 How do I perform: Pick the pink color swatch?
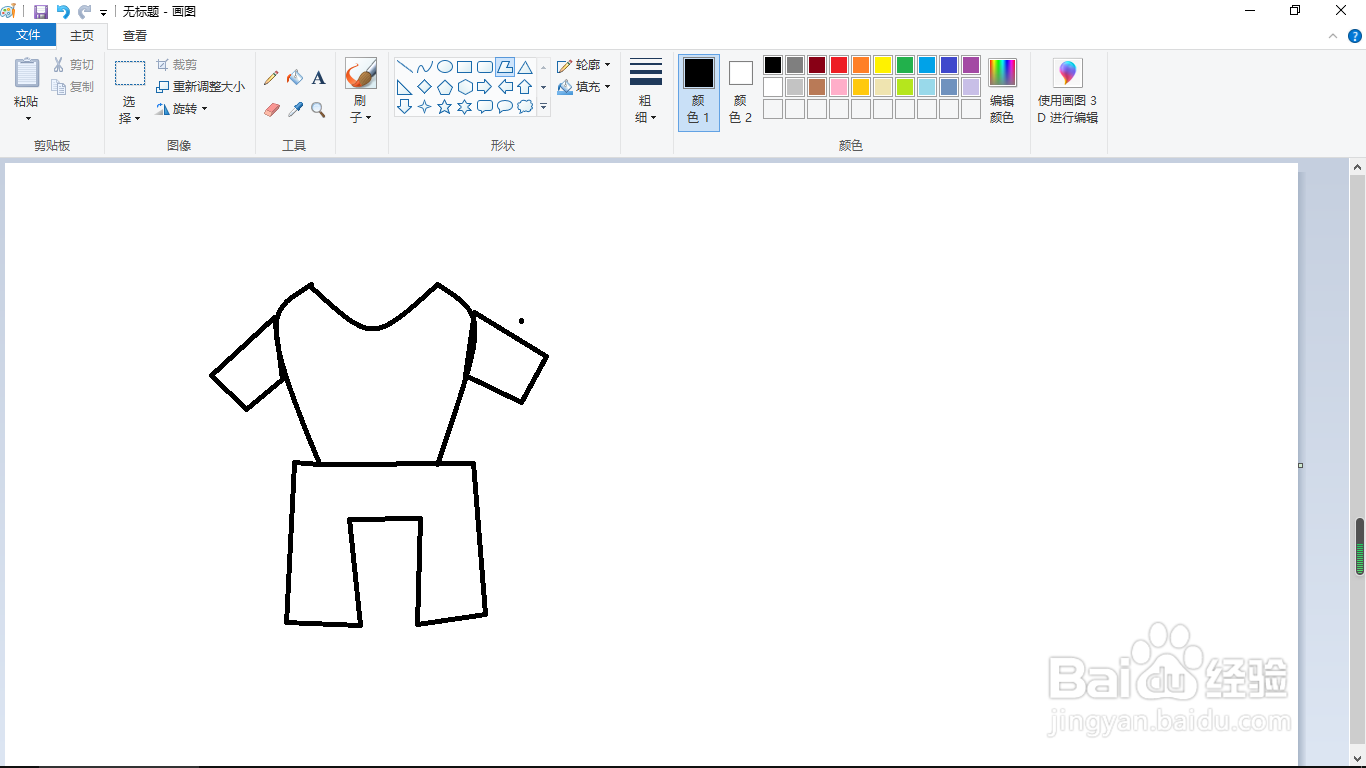(x=839, y=87)
